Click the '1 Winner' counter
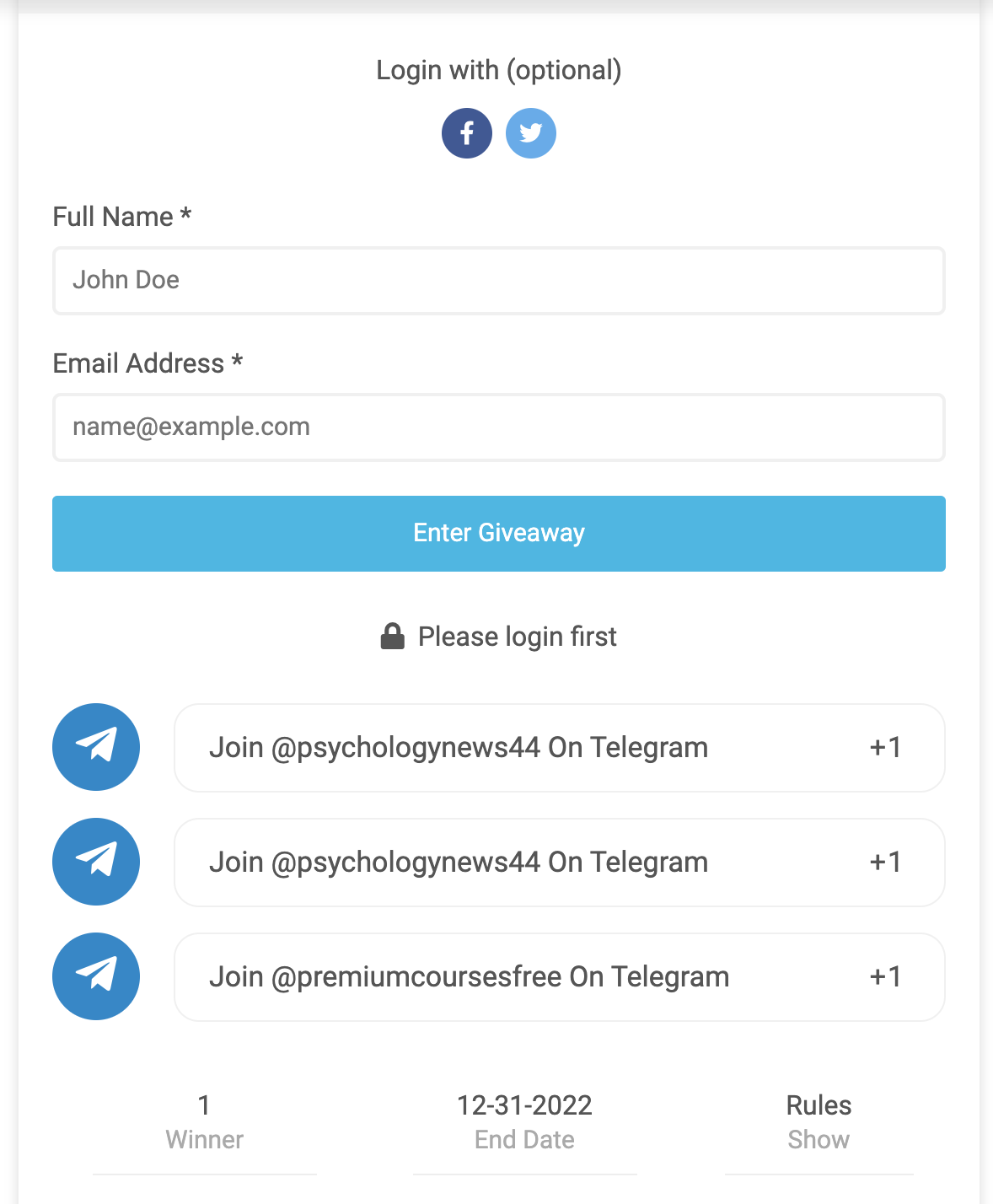The height and width of the screenshot is (1204, 993). (203, 1121)
